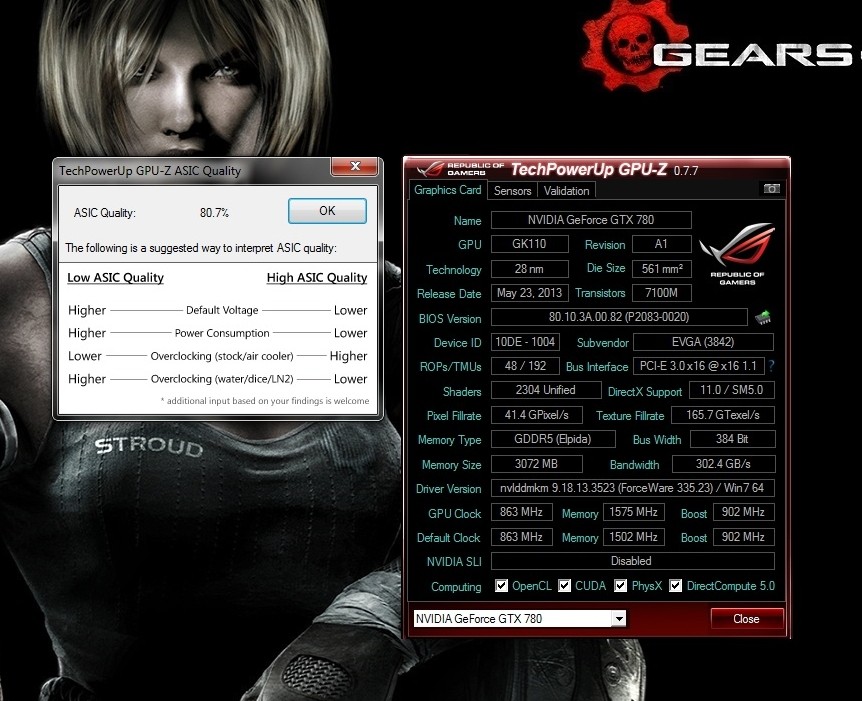Toggle the PhysX checkbox

(620, 586)
